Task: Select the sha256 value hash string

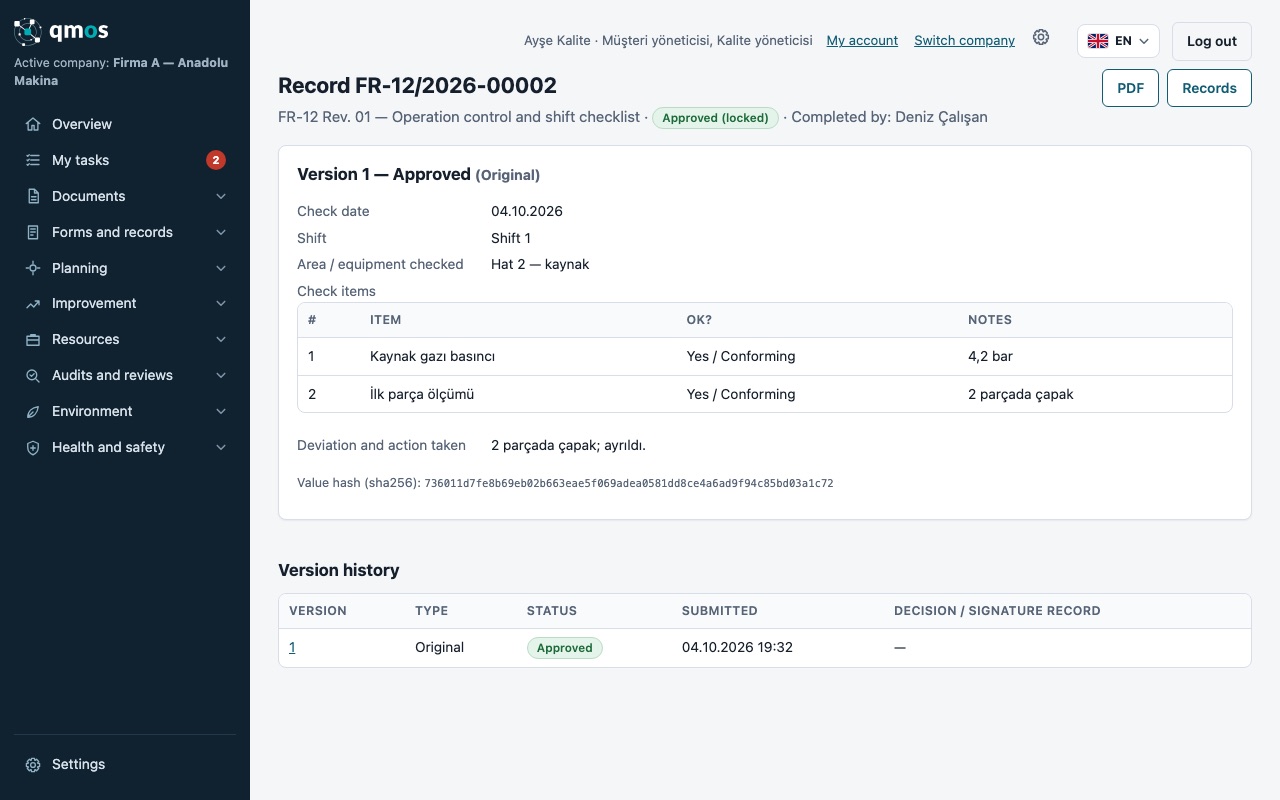Action: click(629, 483)
